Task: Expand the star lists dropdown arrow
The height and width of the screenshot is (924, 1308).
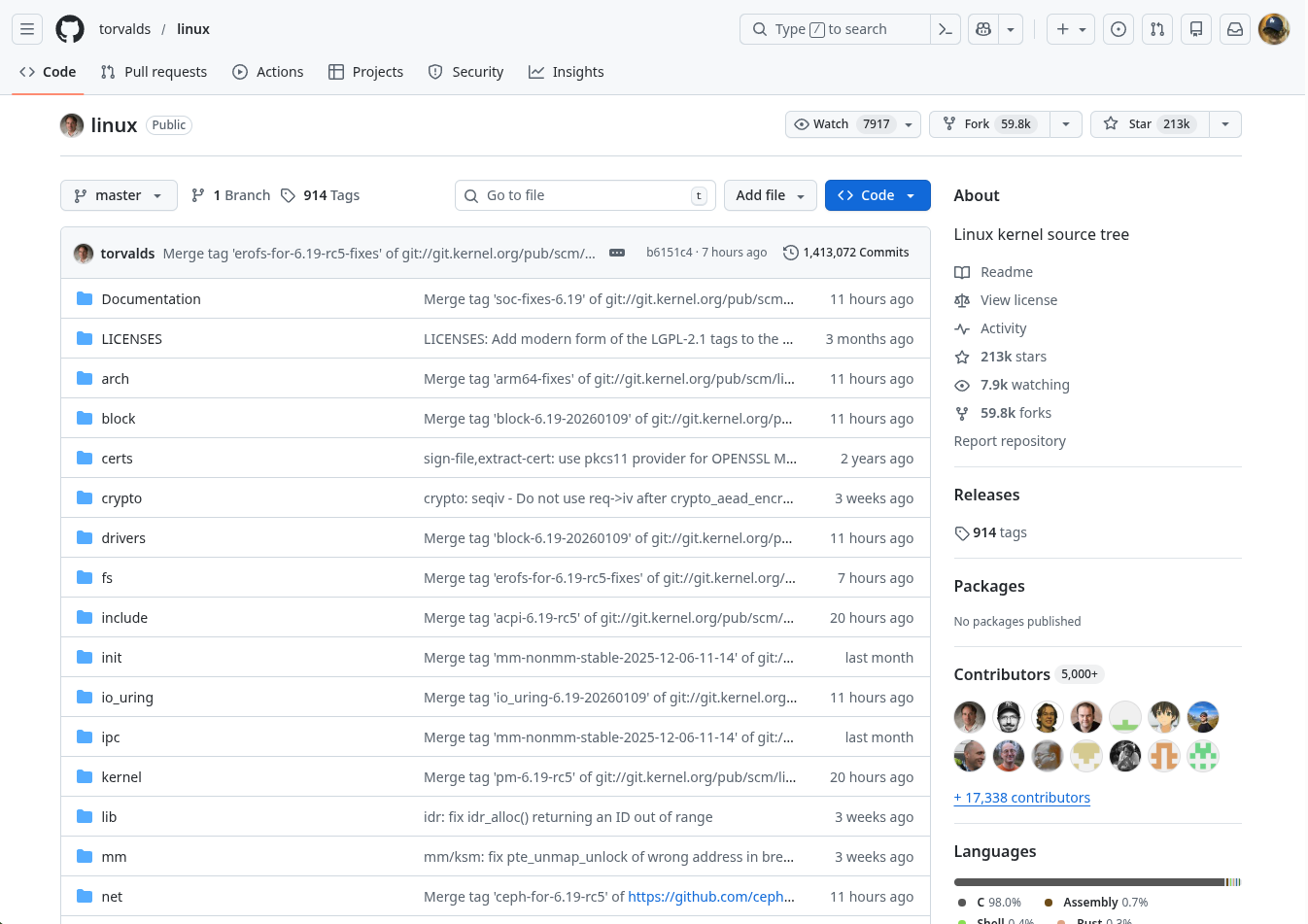Action: click(1225, 124)
